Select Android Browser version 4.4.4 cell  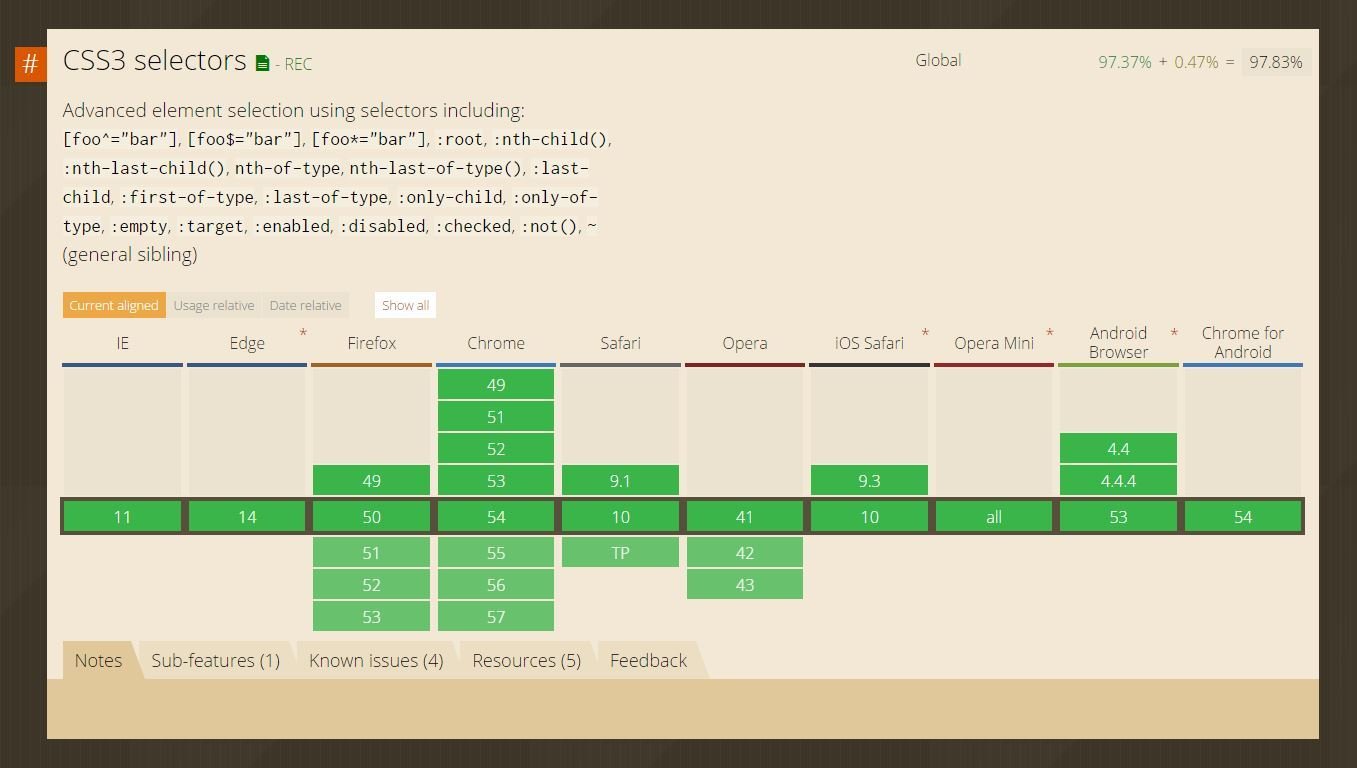pos(1118,481)
